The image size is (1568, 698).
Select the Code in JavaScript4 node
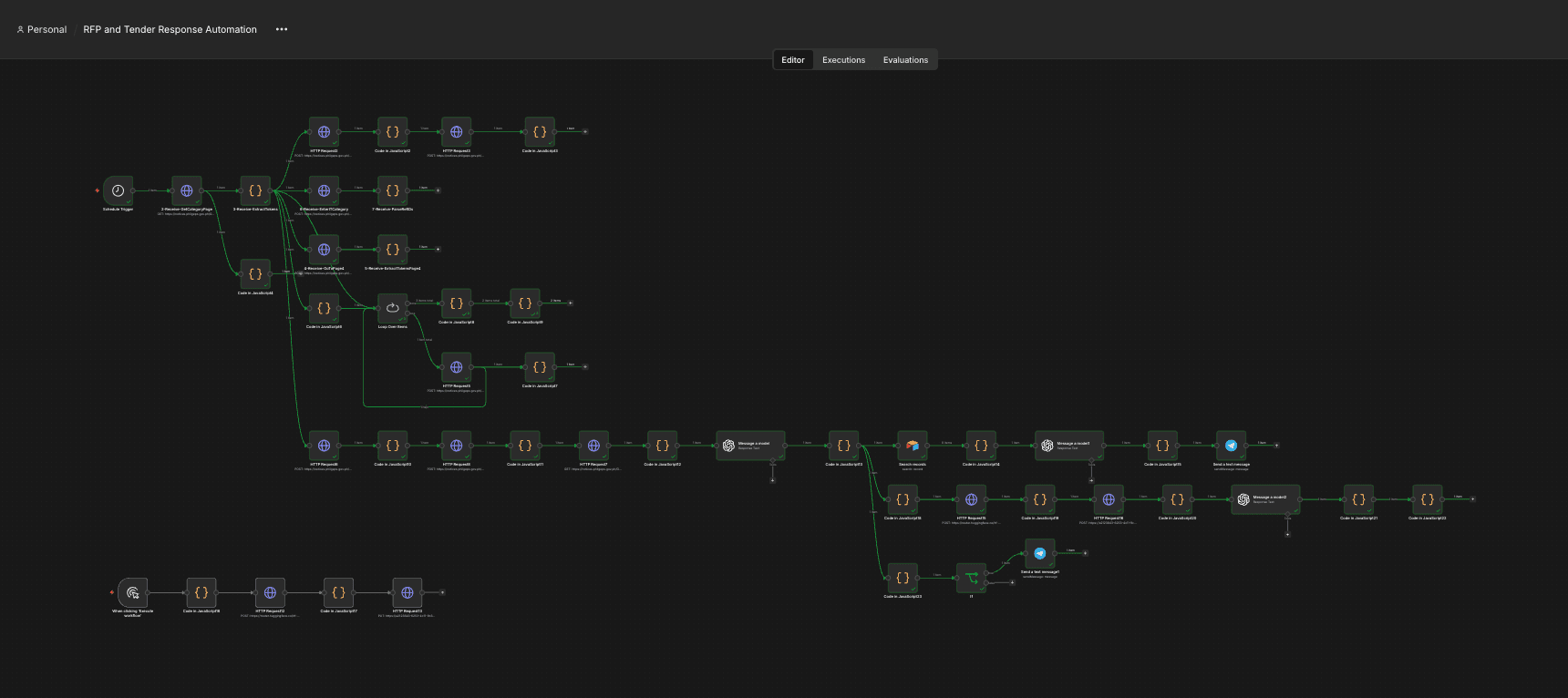click(255, 273)
